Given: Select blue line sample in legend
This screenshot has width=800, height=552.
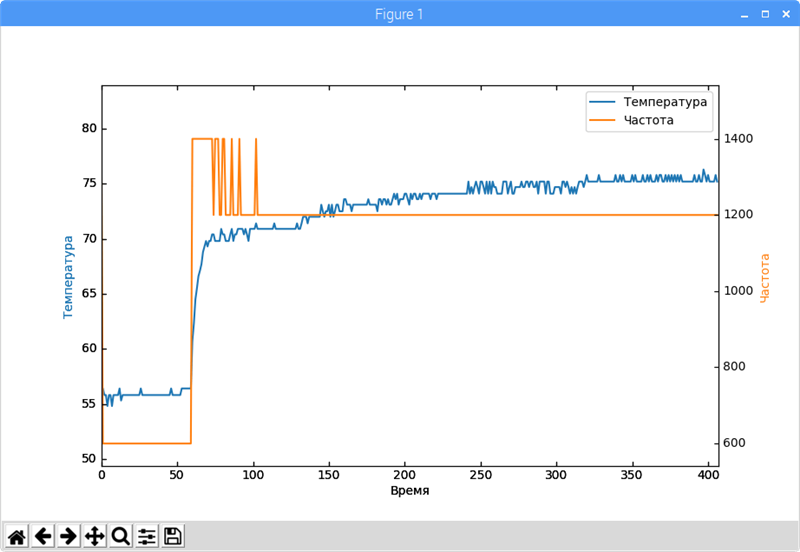Looking at the screenshot, I should (602, 102).
